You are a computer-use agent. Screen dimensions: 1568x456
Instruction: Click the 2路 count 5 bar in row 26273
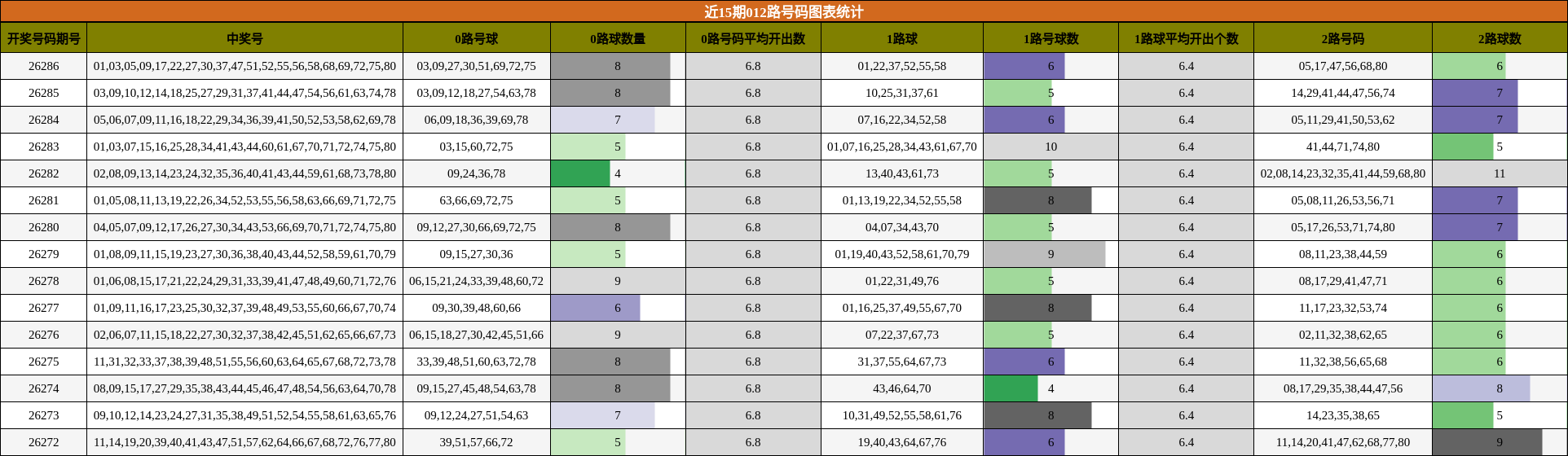(x=1463, y=415)
